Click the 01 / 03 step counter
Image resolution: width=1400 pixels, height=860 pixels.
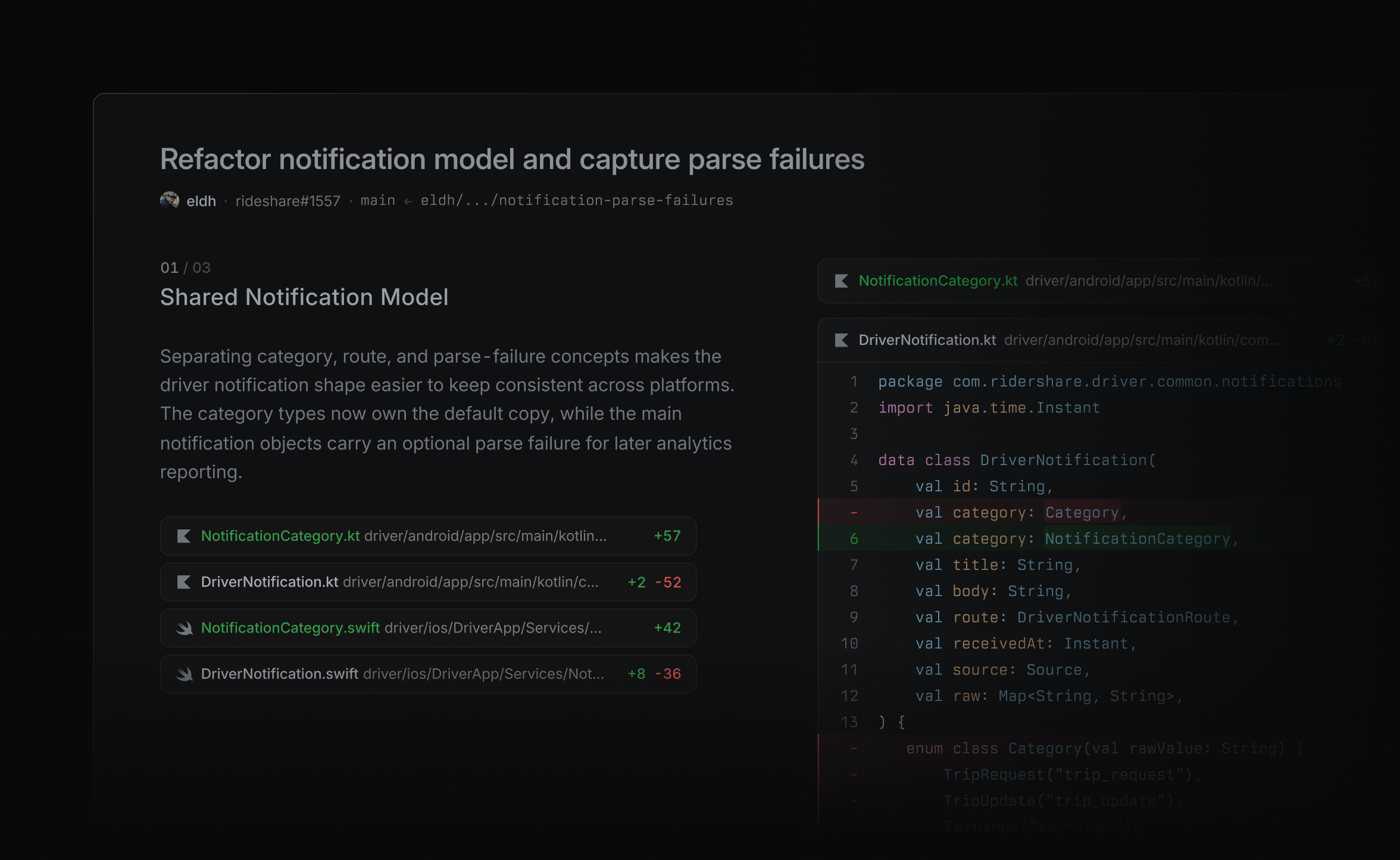coord(185,267)
